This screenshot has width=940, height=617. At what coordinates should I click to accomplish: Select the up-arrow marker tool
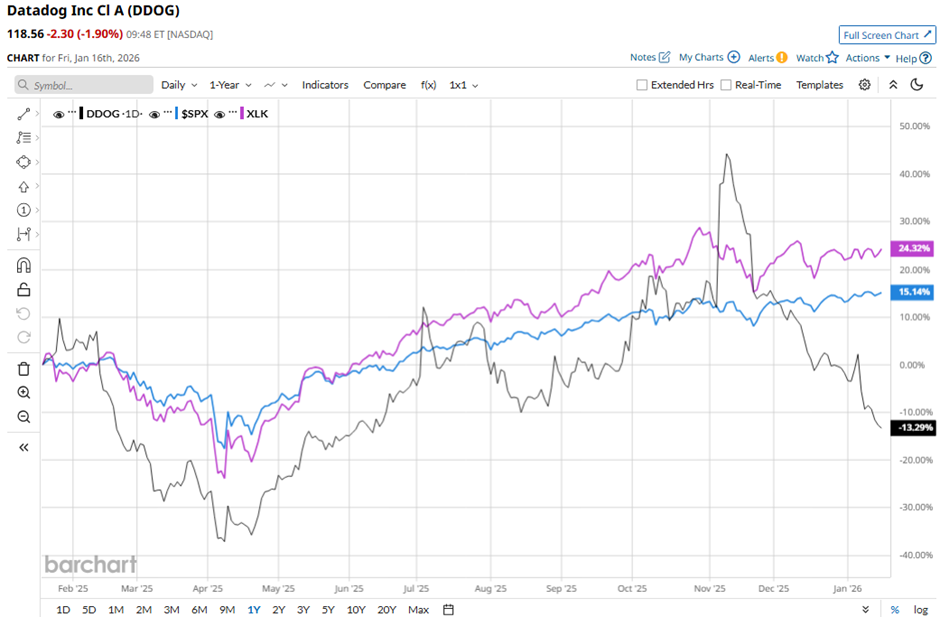pyautogui.click(x=23, y=186)
